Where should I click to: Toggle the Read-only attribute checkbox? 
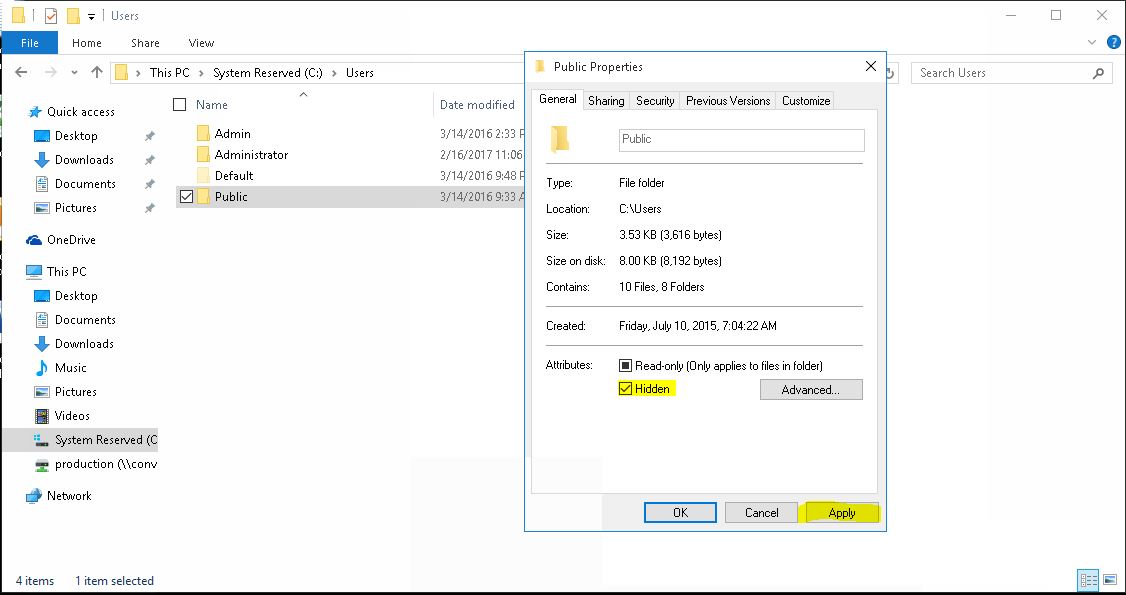point(625,366)
